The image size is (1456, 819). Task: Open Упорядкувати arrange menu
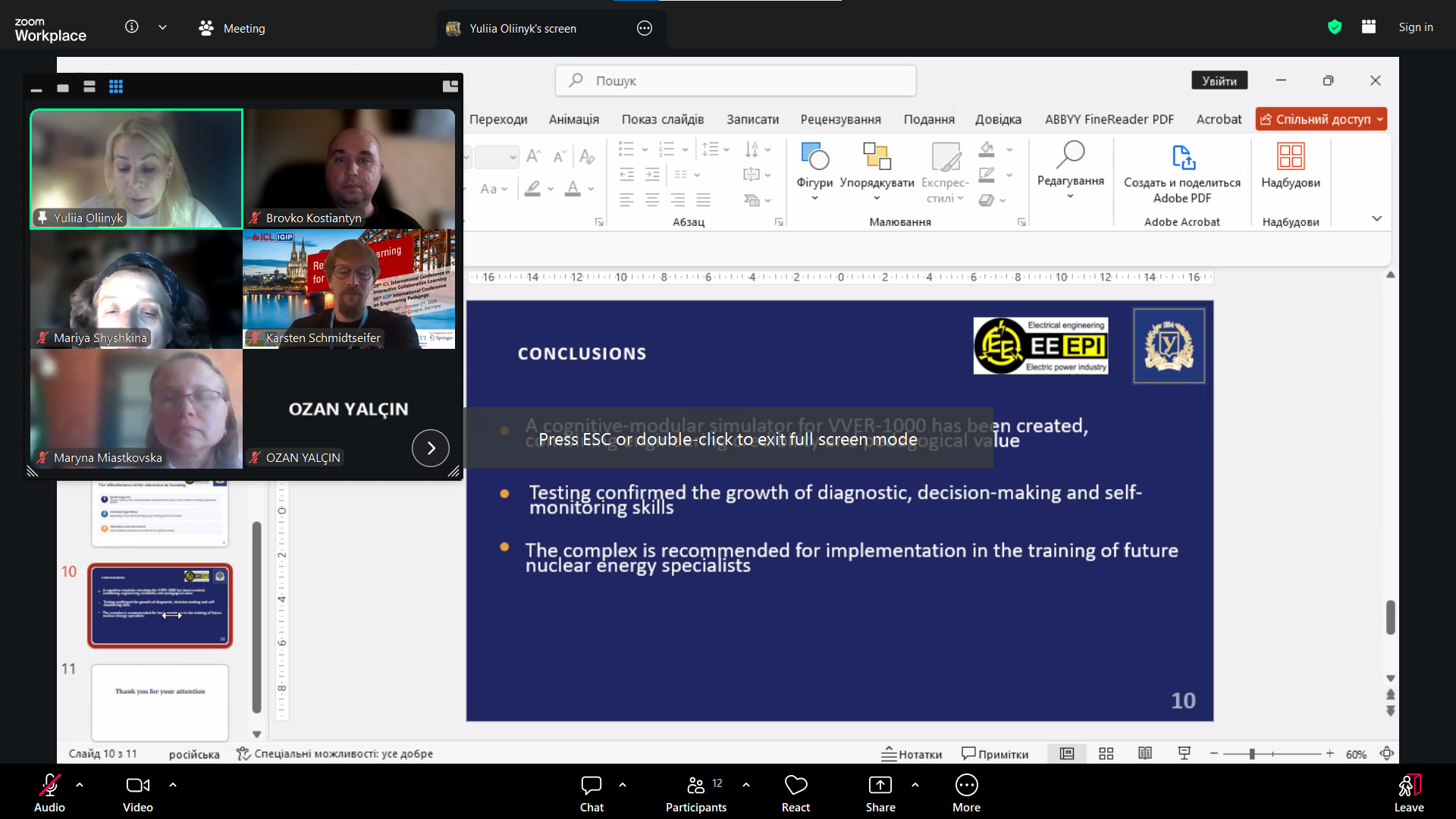point(877,172)
